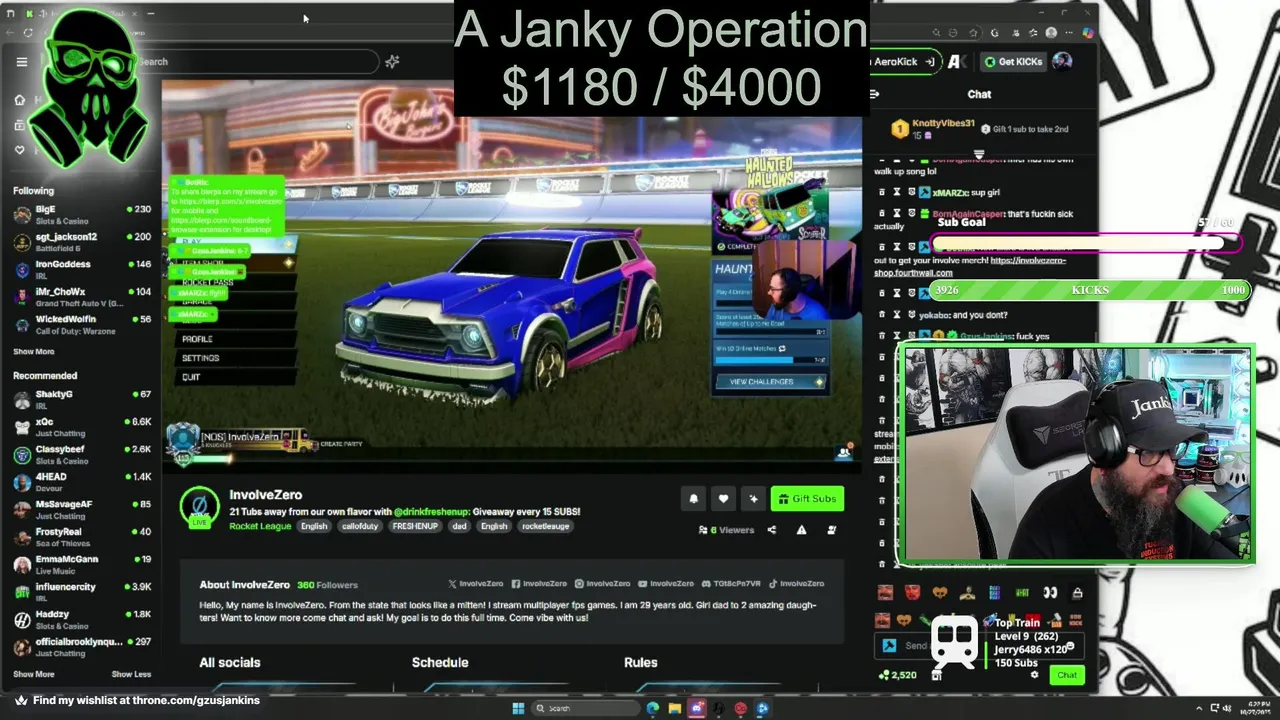Screen dimensions: 1280x720
Task: Collapse Recommended list with Show Less
Action: pos(131,674)
